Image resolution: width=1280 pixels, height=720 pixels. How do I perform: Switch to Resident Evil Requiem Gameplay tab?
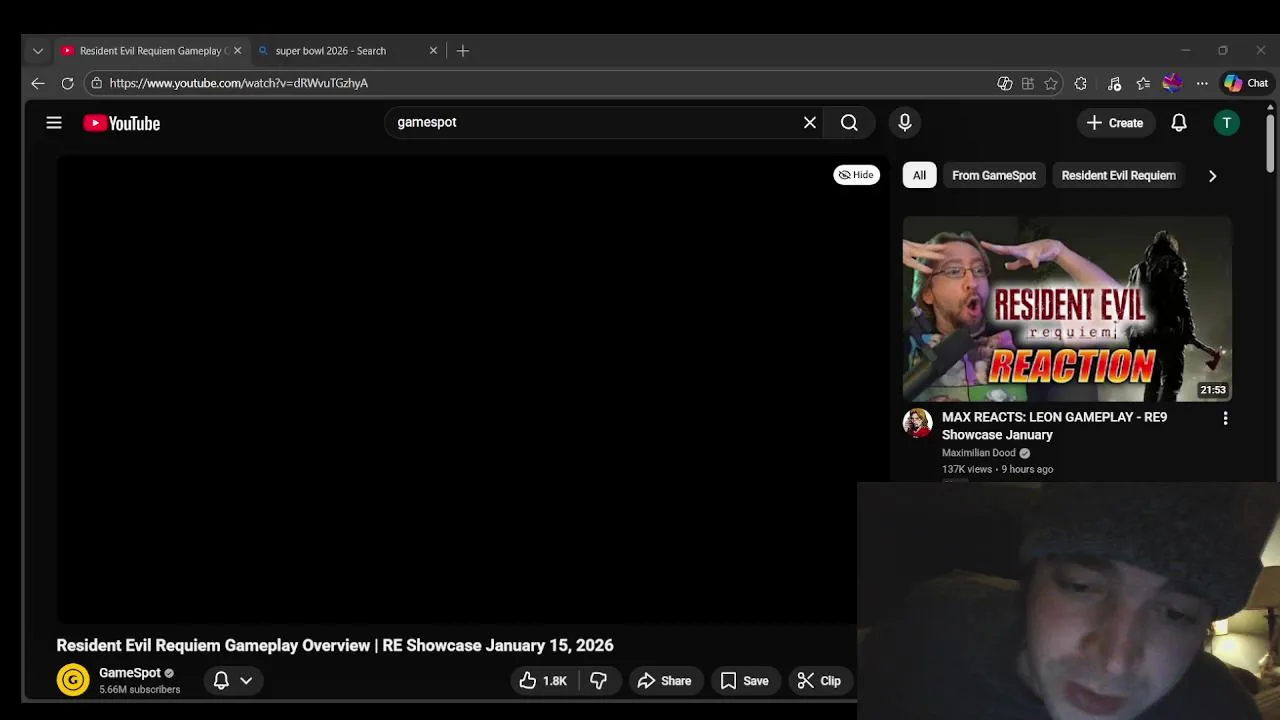(x=152, y=51)
